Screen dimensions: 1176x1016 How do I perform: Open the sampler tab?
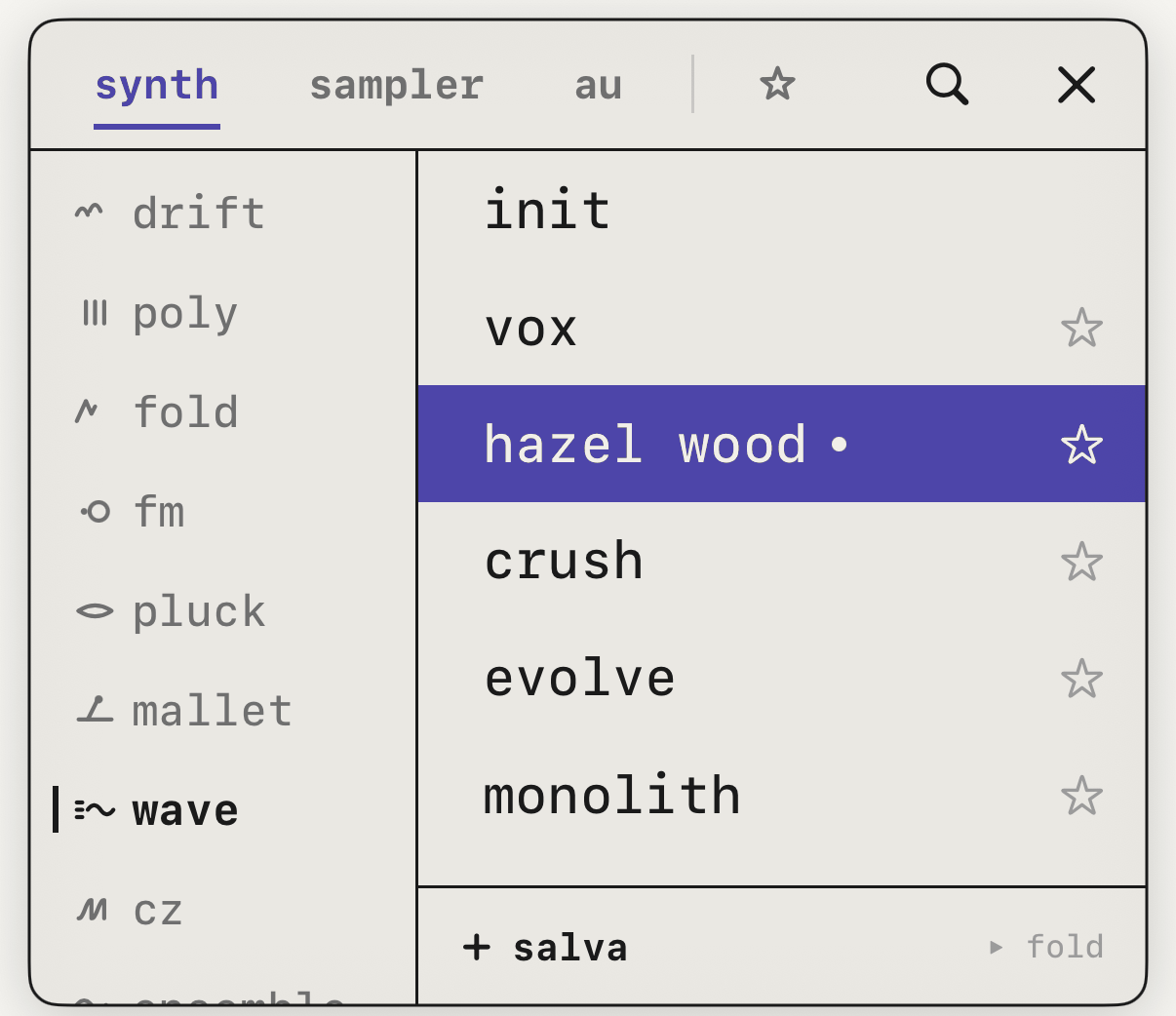[x=396, y=86]
